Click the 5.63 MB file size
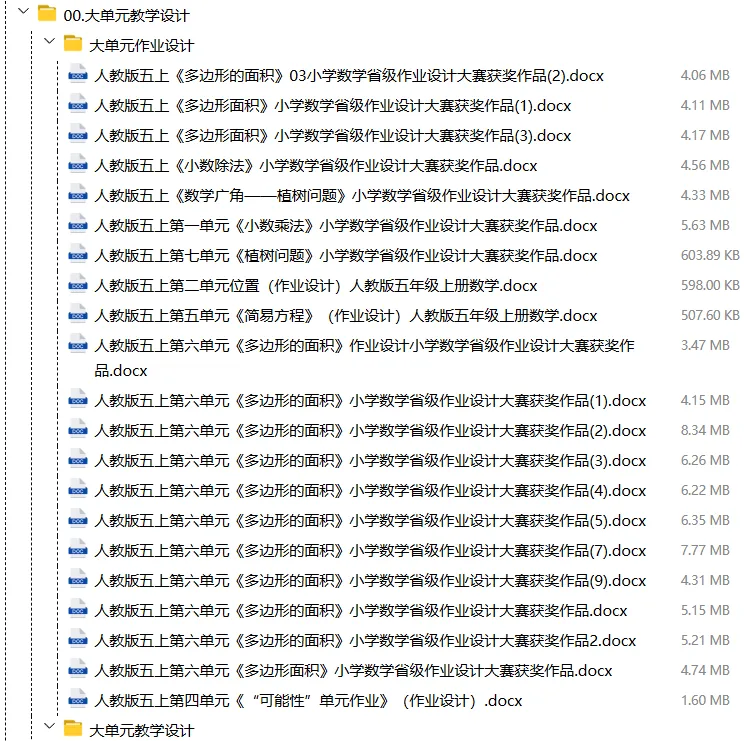The height and width of the screenshot is (741, 744). [705, 225]
